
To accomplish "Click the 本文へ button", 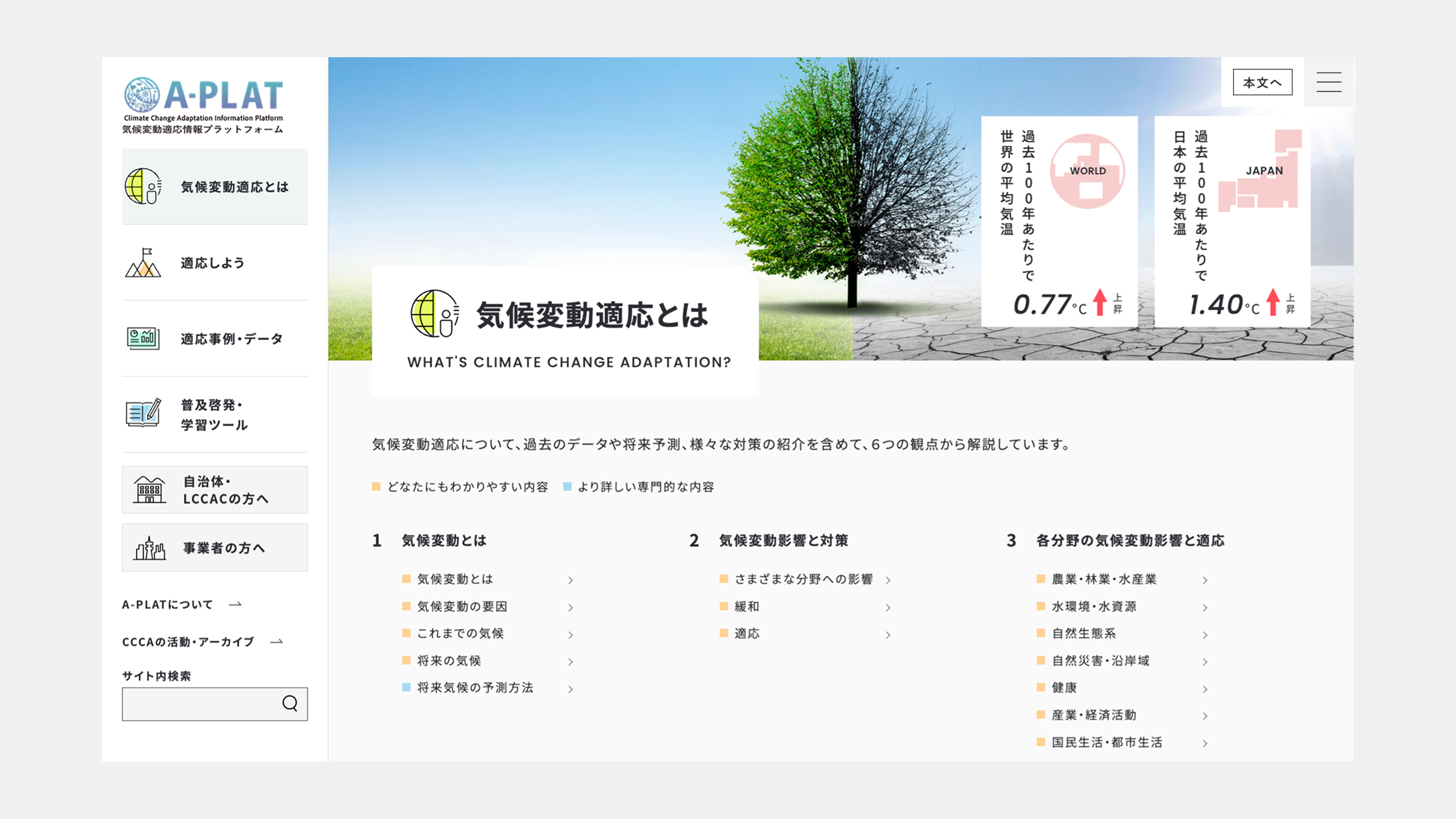I will [1262, 81].
